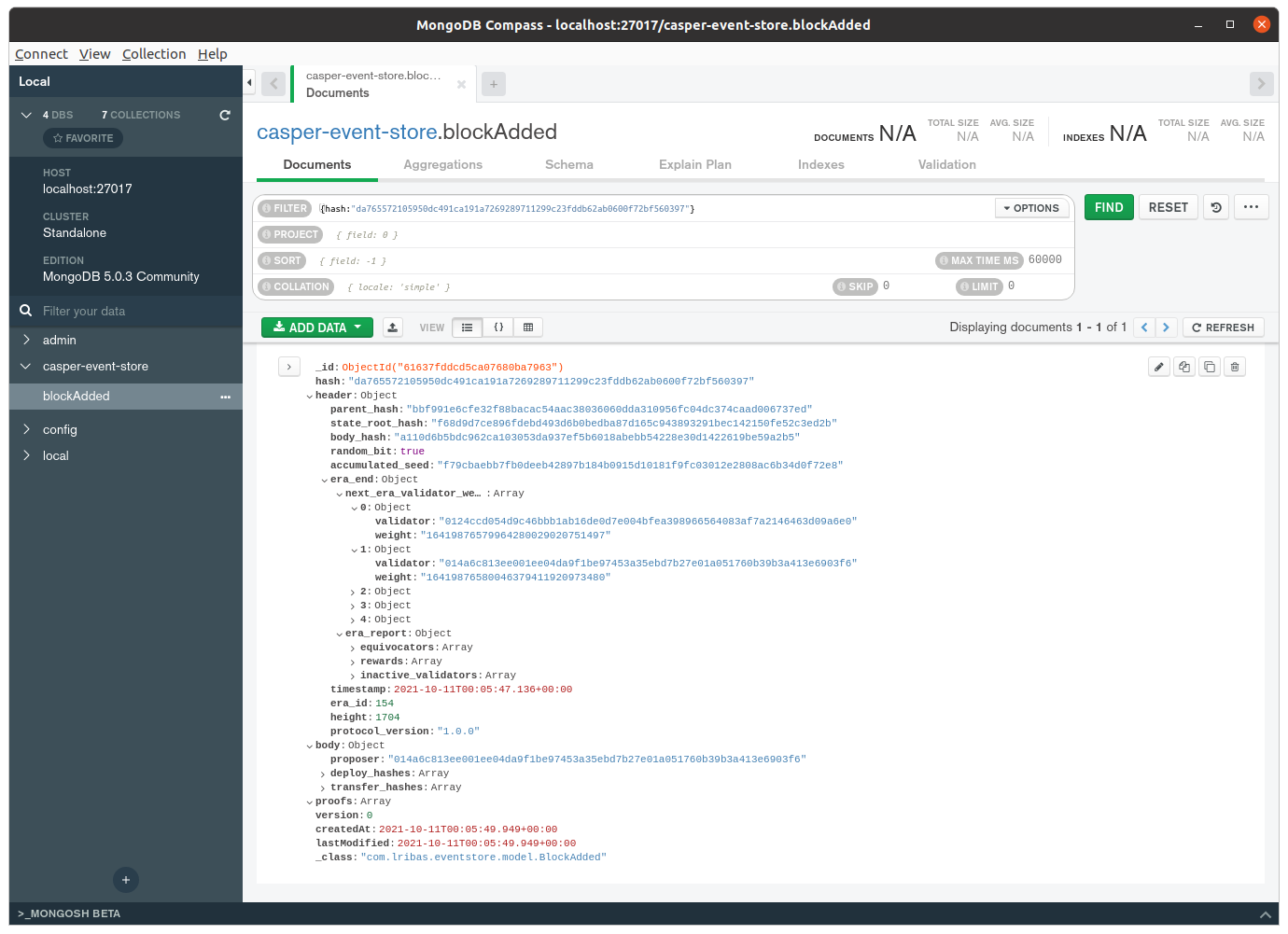The height and width of the screenshot is (934, 1288).
Task: Open the blockAdded collection options ellipsis
Action: (225, 397)
